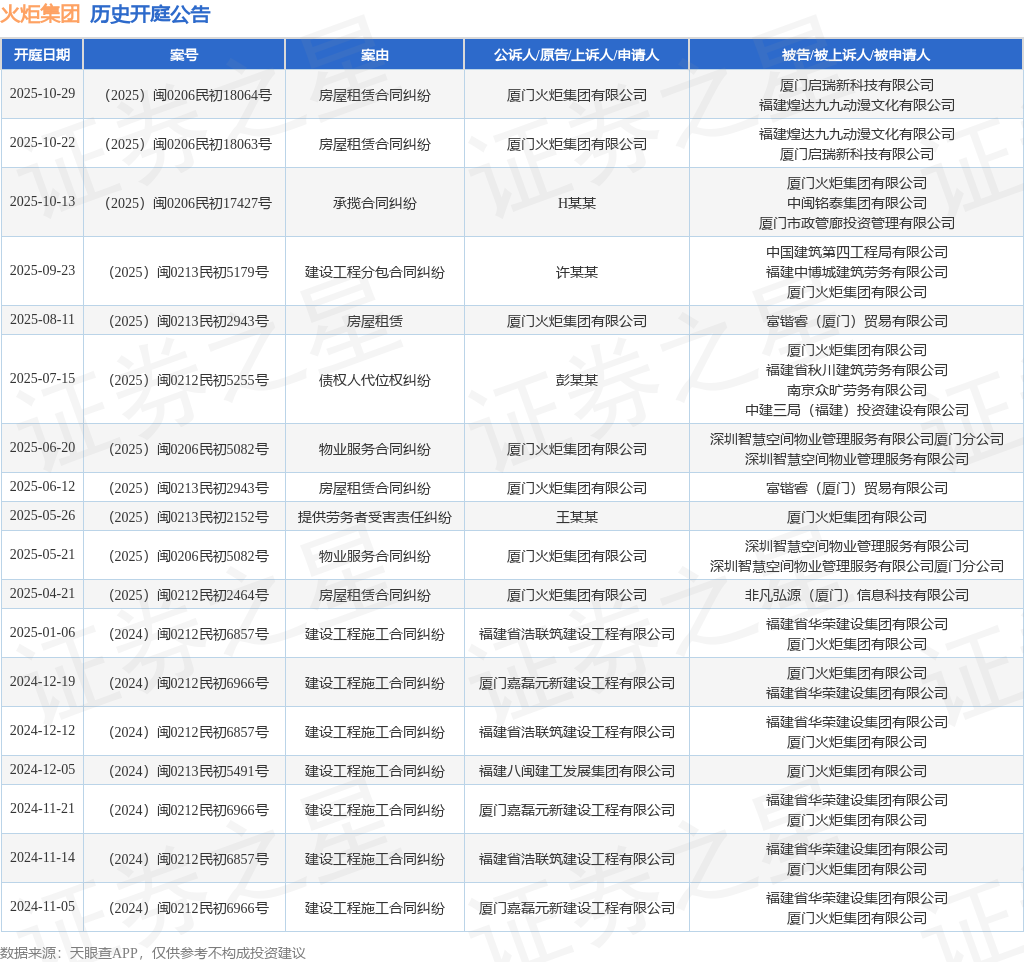Viewport: 1024px width, 962px height.
Task: Select case number 闽0206民初18064号
Action: 188,95
